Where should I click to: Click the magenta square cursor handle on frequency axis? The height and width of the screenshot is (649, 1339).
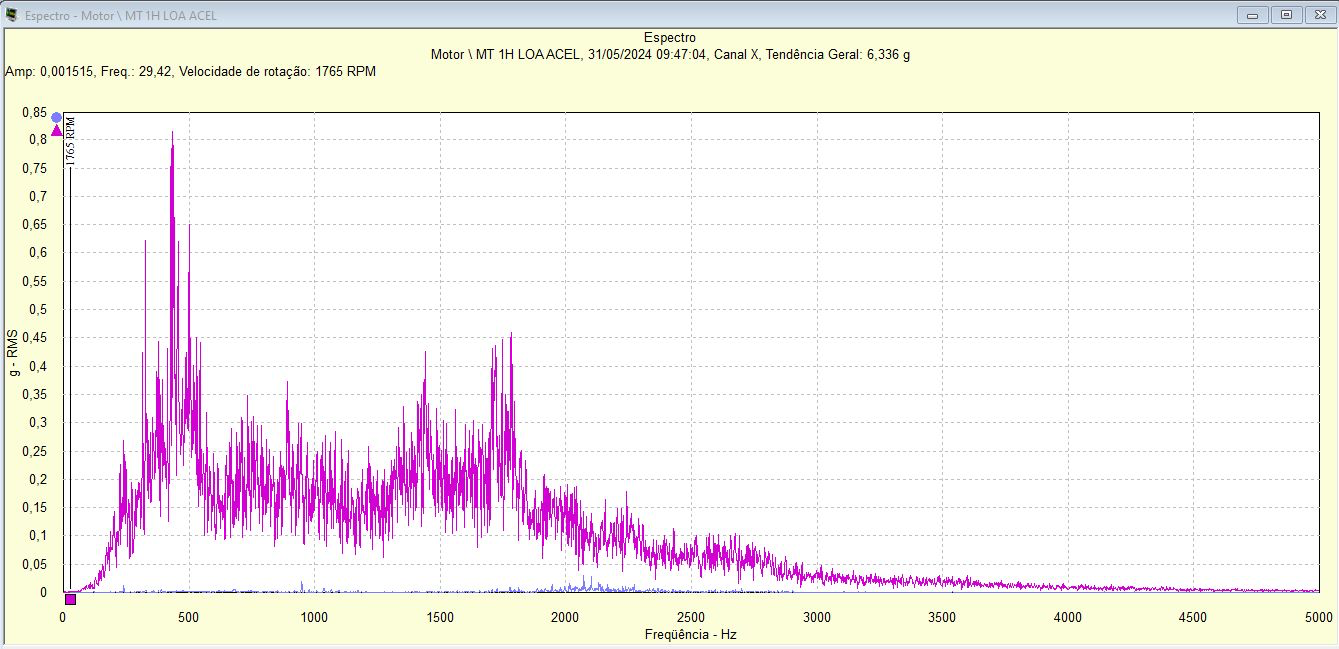point(70,599)
